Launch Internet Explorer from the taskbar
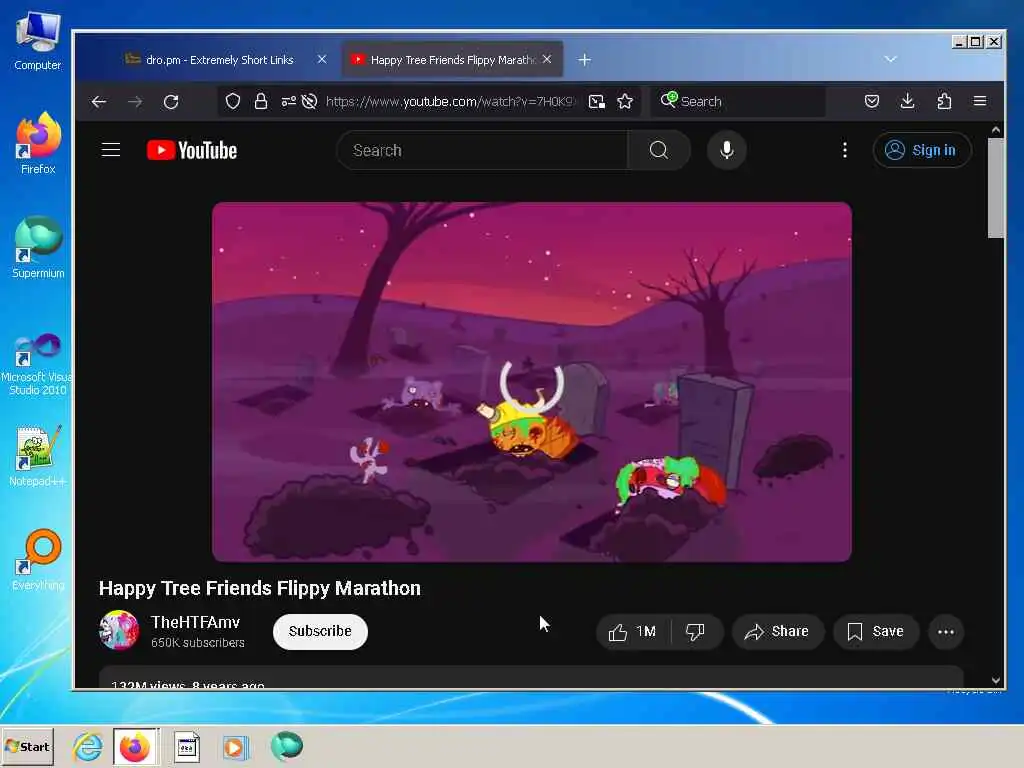 tap(88, 746)
